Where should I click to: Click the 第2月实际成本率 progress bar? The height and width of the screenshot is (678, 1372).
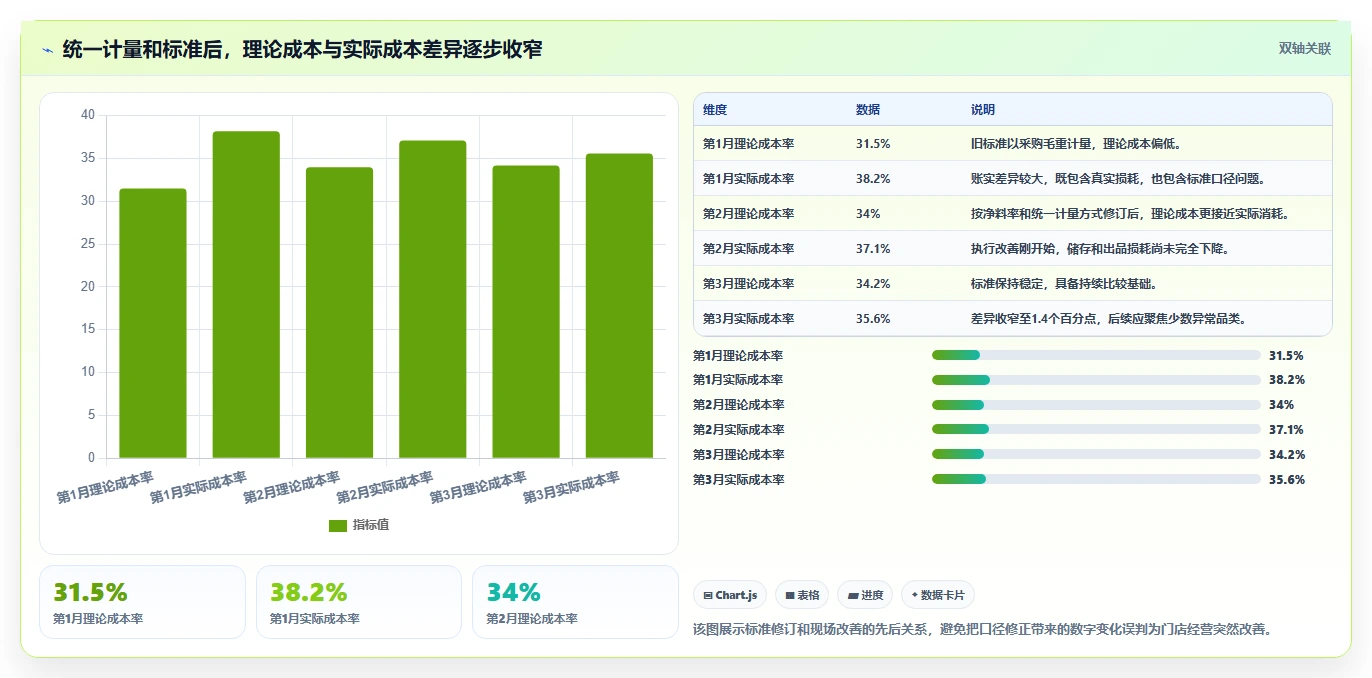point(1096,430)
